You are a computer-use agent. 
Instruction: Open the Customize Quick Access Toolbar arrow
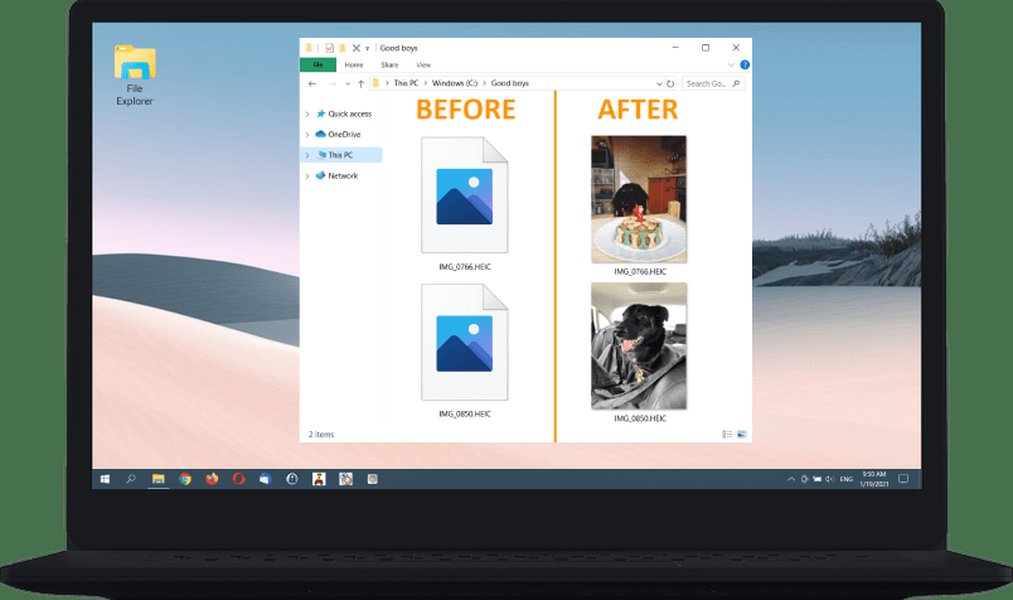point(367,48)
